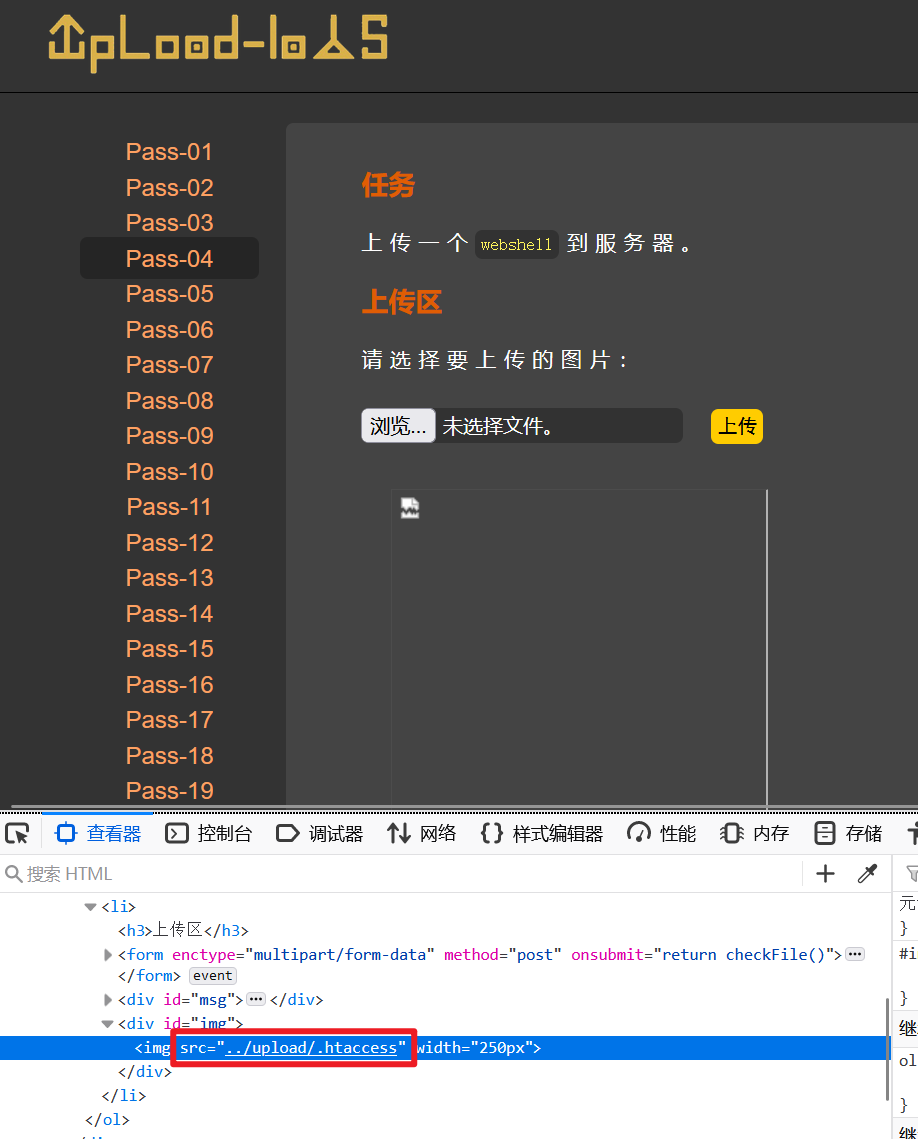Open Pass-14 in the sidebar

(169, 614)
